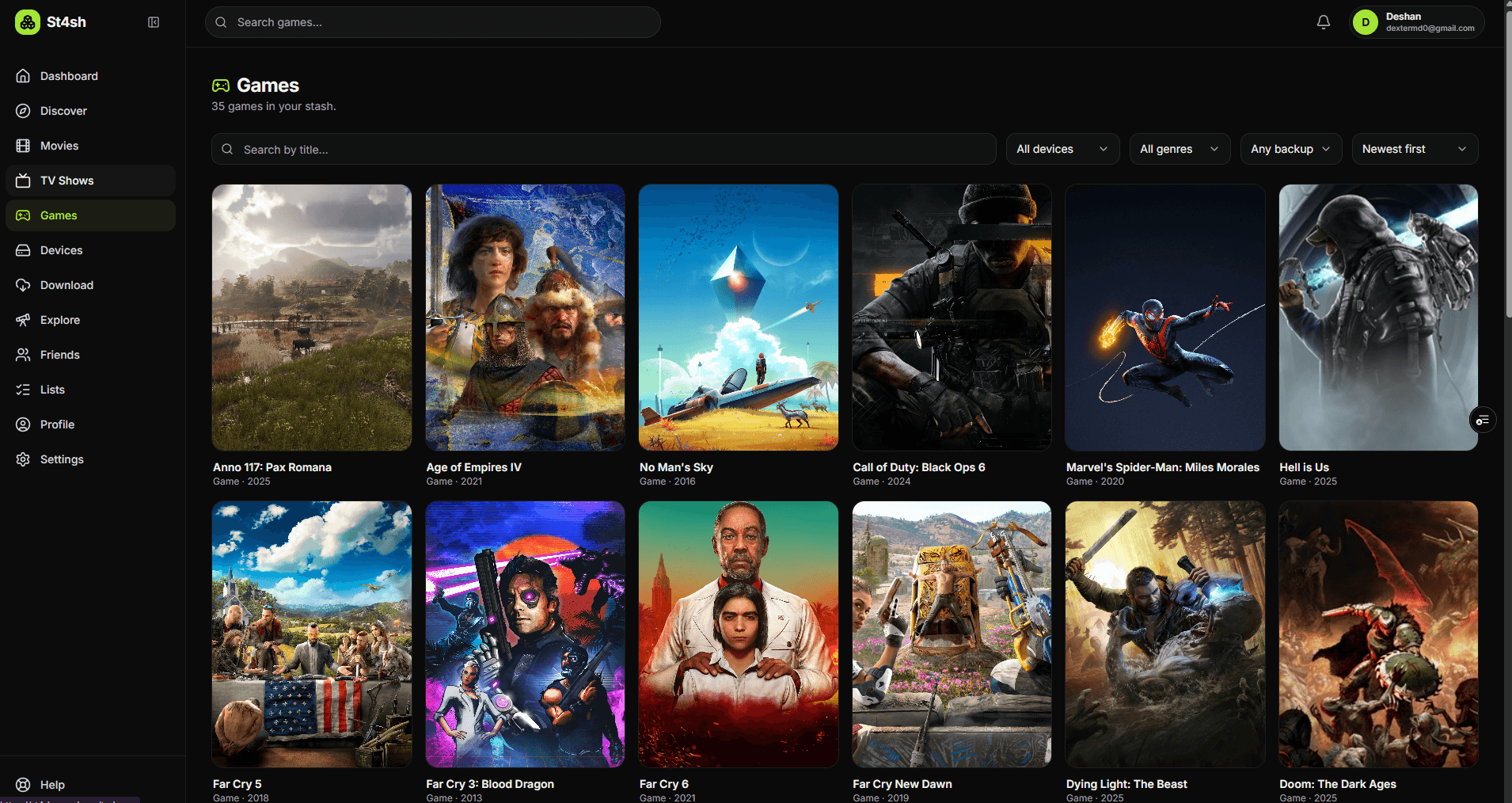This screenshot has width=1512, height=803.
Task: Click the Game · 2016 label
Action: [667, 481]
